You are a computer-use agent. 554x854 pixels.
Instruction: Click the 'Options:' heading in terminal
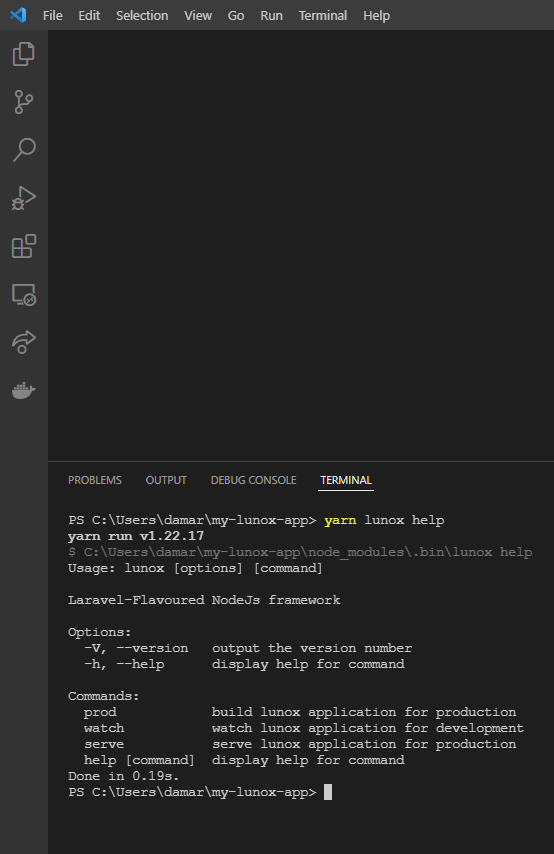(100, 632)
